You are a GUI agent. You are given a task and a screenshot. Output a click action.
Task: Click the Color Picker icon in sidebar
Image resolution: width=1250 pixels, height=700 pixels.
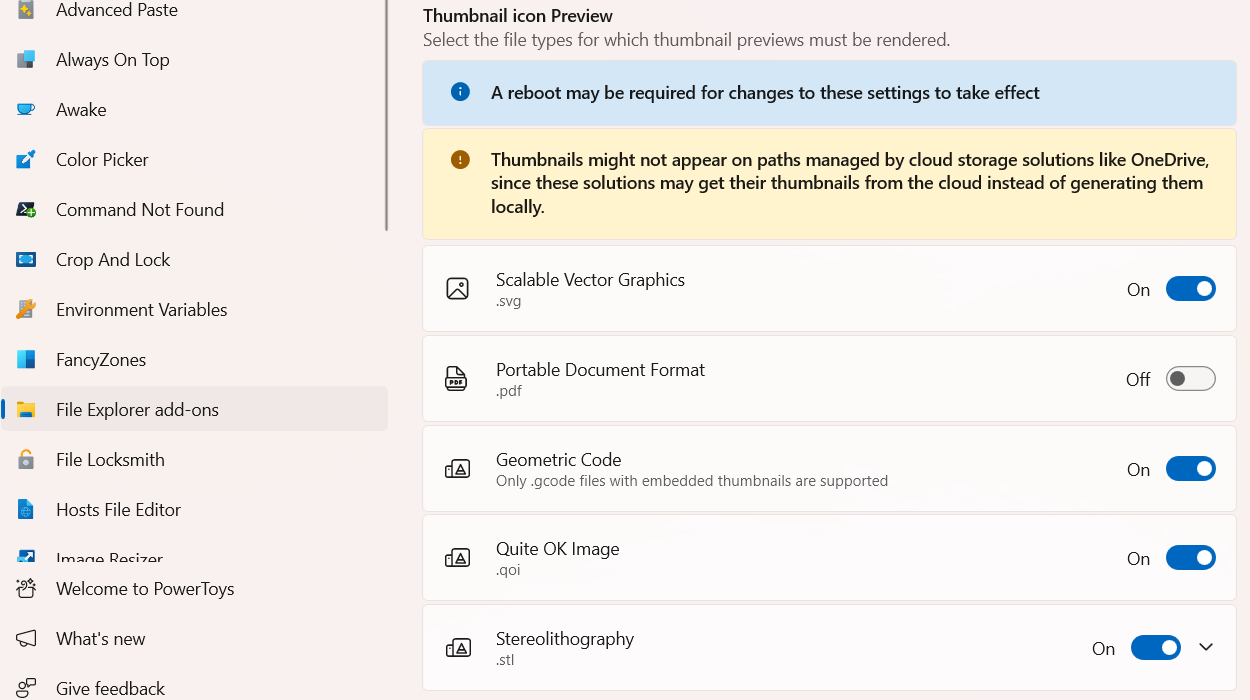tap(26, 160)
